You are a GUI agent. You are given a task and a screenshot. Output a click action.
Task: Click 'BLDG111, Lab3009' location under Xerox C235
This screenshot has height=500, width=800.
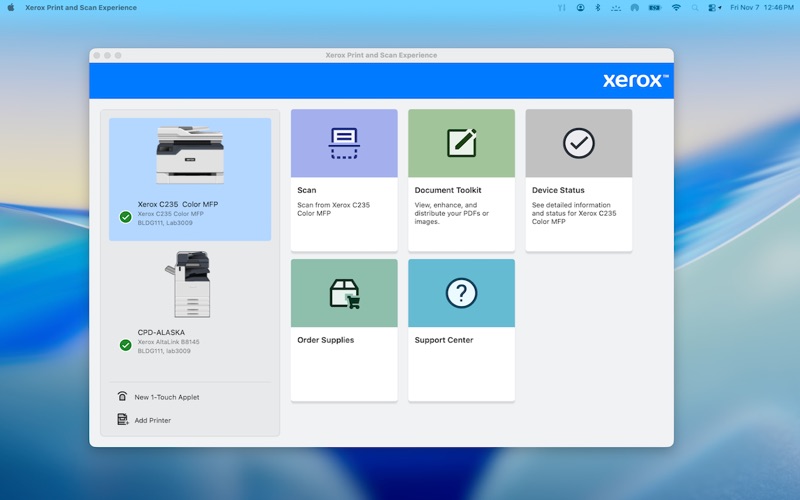pyautogui.click(x=165, y=223)
